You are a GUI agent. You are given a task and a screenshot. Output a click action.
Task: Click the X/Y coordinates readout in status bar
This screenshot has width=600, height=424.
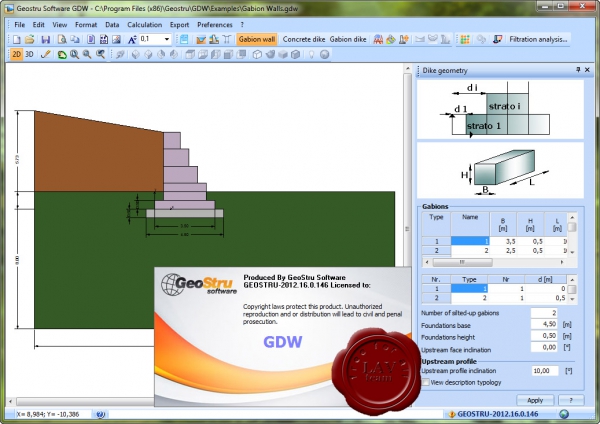(48, 414)
